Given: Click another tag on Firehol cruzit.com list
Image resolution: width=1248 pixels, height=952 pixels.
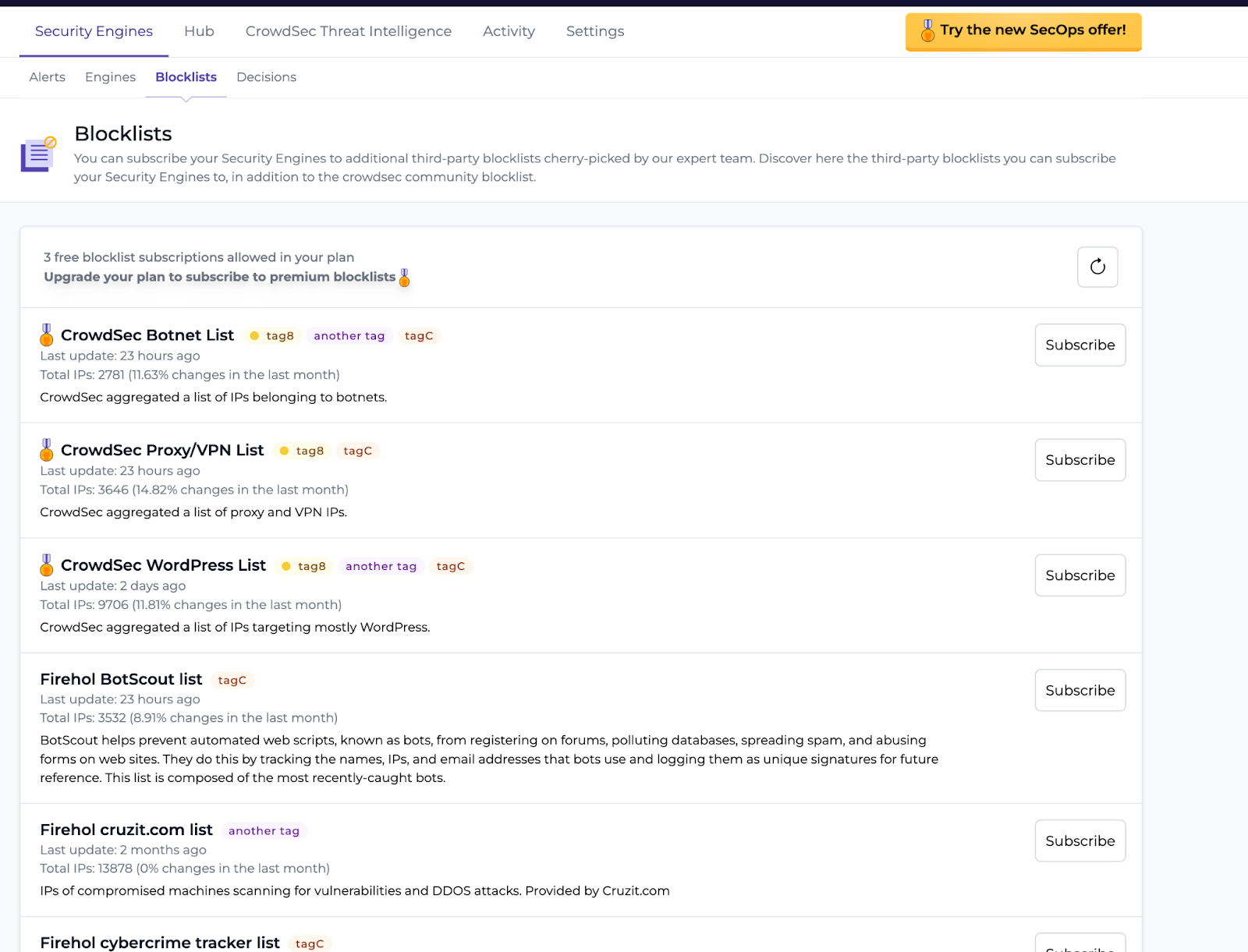Looking at the screenshot, I should click(264, 831).
